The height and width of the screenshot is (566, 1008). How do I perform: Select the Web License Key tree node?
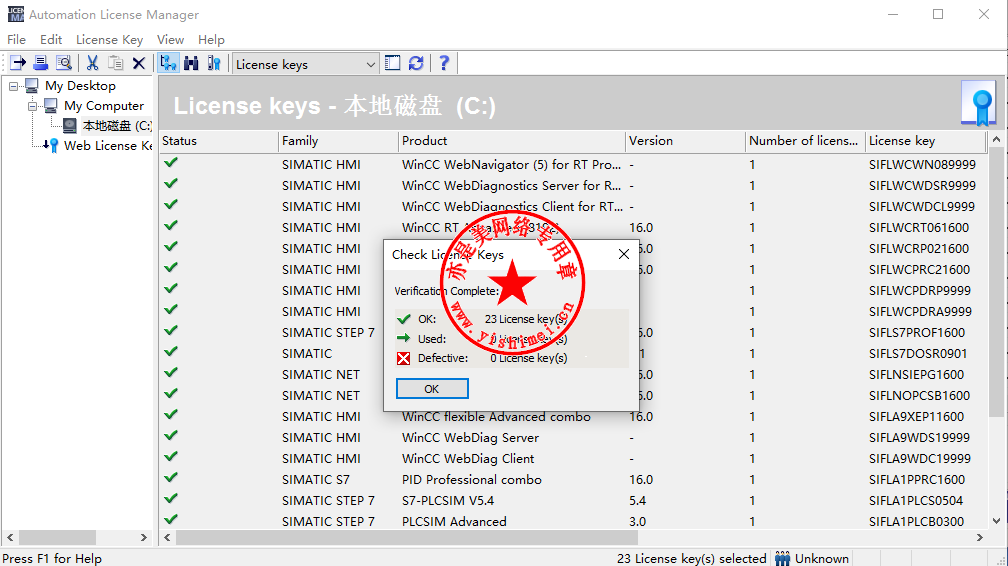pyautogui.click(x=108, y=145)
